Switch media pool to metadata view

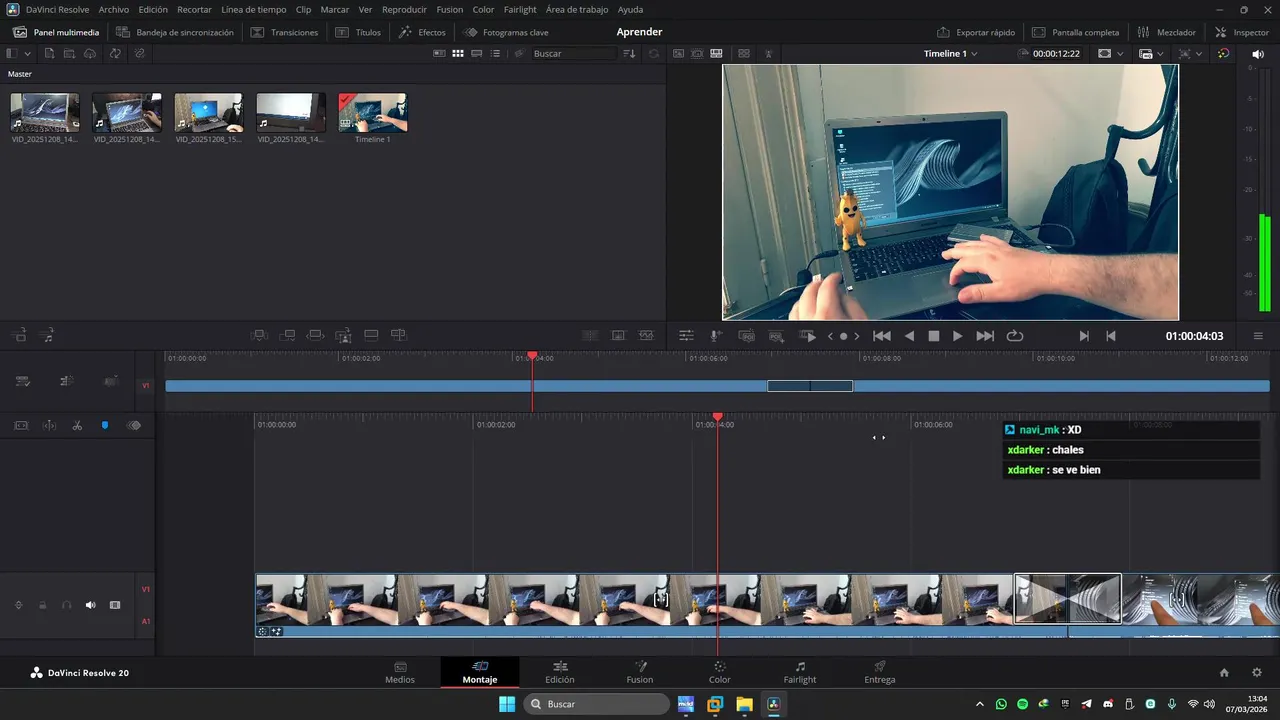click(439, 53)
